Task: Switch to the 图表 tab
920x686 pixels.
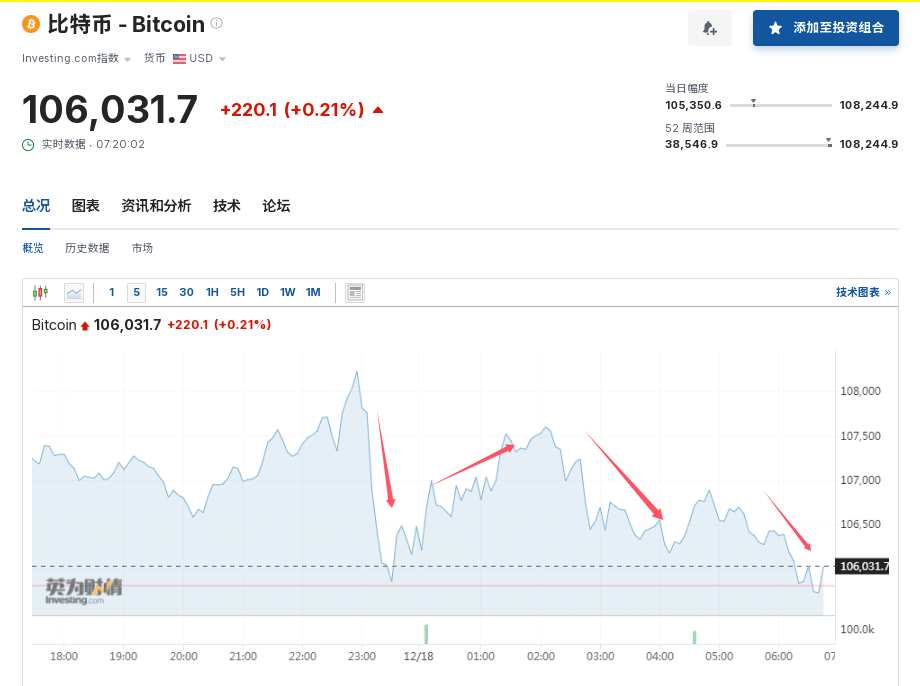Action: (86, 206)
